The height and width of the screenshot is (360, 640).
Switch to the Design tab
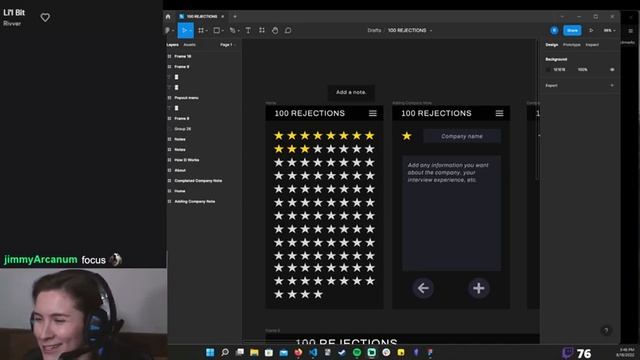coord(551,44)
